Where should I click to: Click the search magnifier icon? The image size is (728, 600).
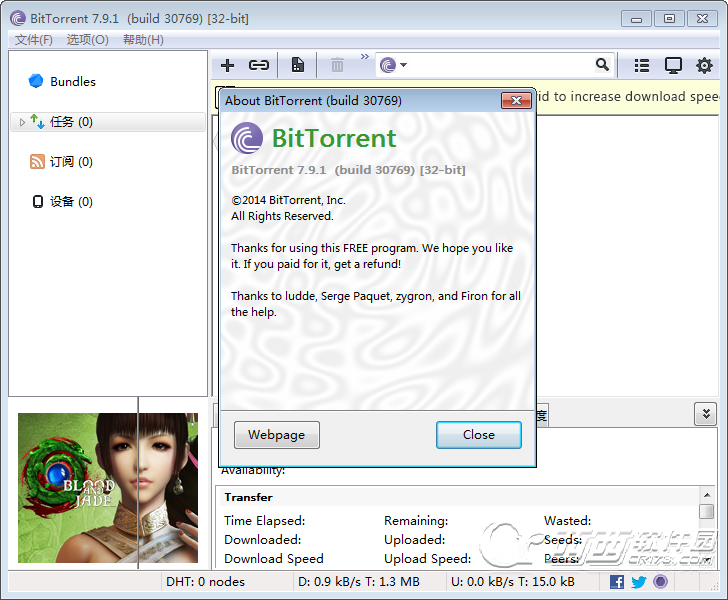point(602,65)
